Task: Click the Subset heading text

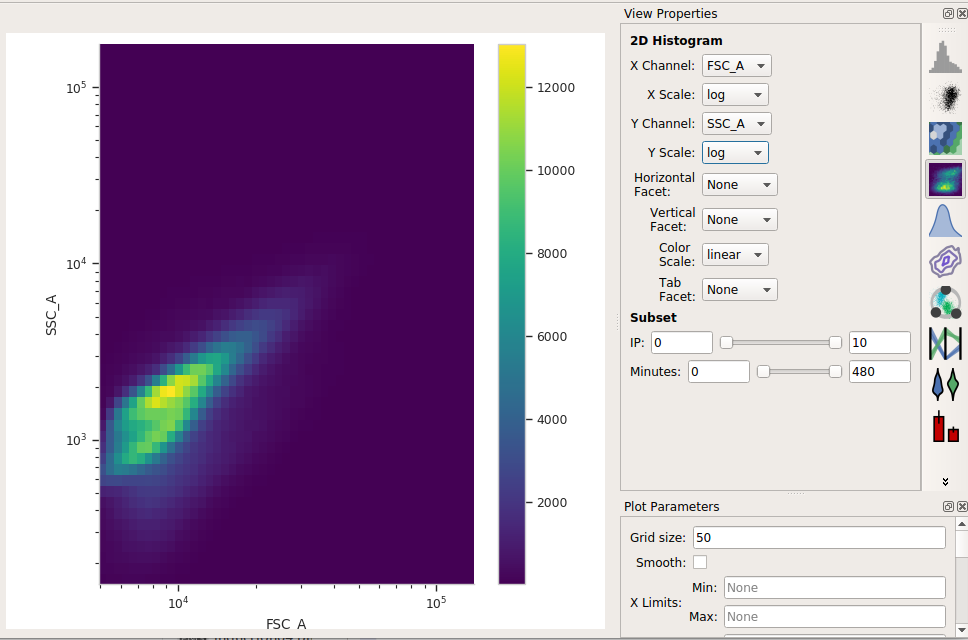Action: click(653, 318)
